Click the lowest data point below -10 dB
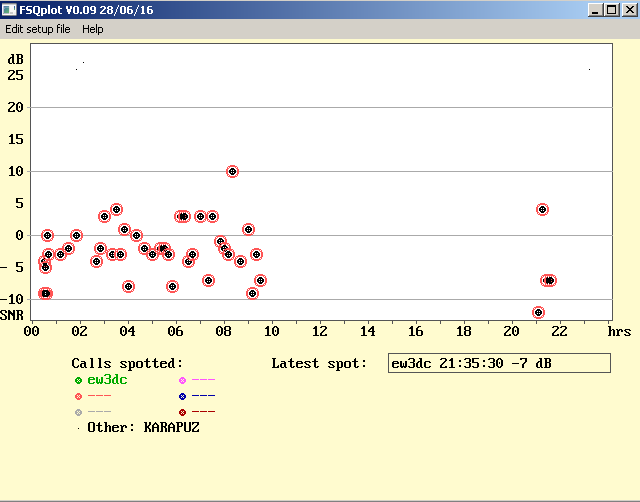The image size is (640, 502). pos(538,313)
